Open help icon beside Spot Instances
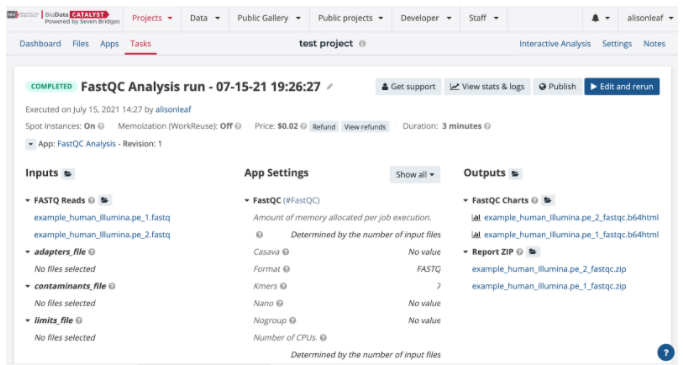 pos(101,126)
